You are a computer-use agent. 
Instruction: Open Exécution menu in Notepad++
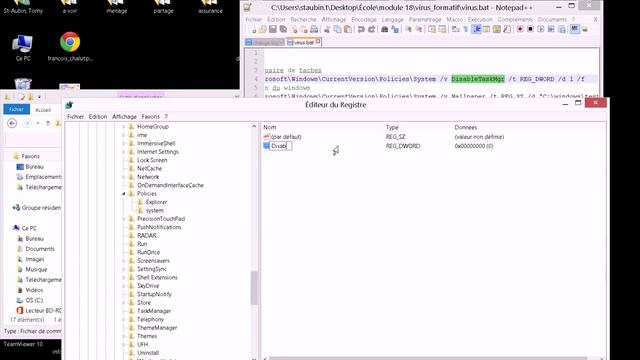pyautogui.click(x=480, y=20)
